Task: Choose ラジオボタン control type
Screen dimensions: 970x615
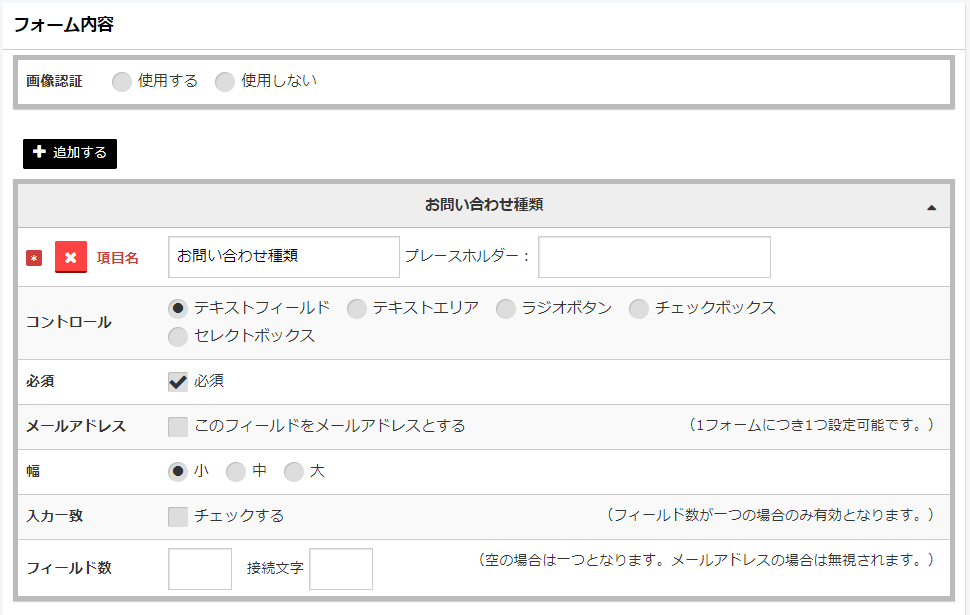Action: pyautogui.click(x=505, y=308)
